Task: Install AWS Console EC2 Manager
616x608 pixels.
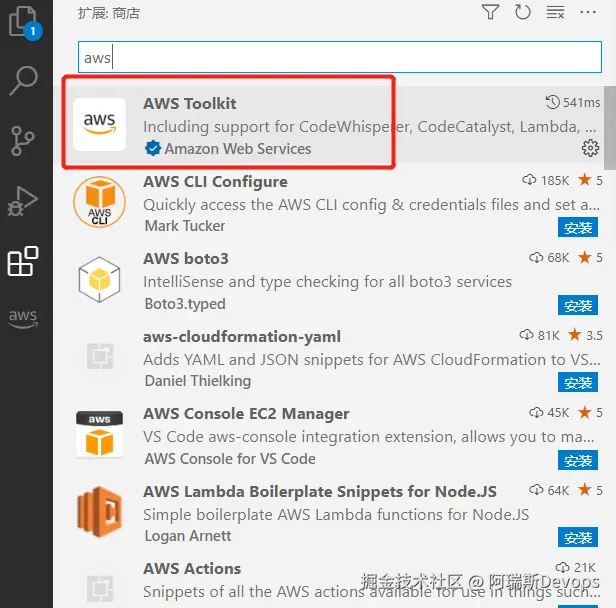Action: [x=578, y=460]
